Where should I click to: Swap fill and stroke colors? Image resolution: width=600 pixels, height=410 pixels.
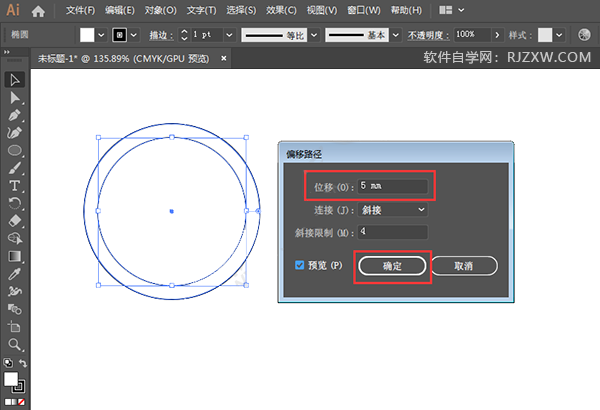point(23,363)
